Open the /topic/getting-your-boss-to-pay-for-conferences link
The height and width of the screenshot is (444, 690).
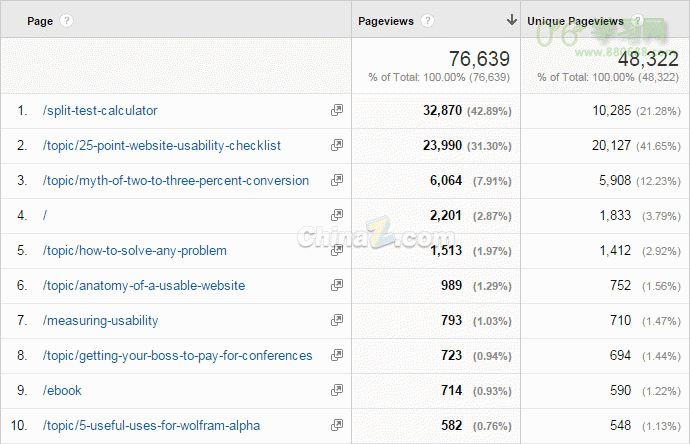tap(177, 356)
